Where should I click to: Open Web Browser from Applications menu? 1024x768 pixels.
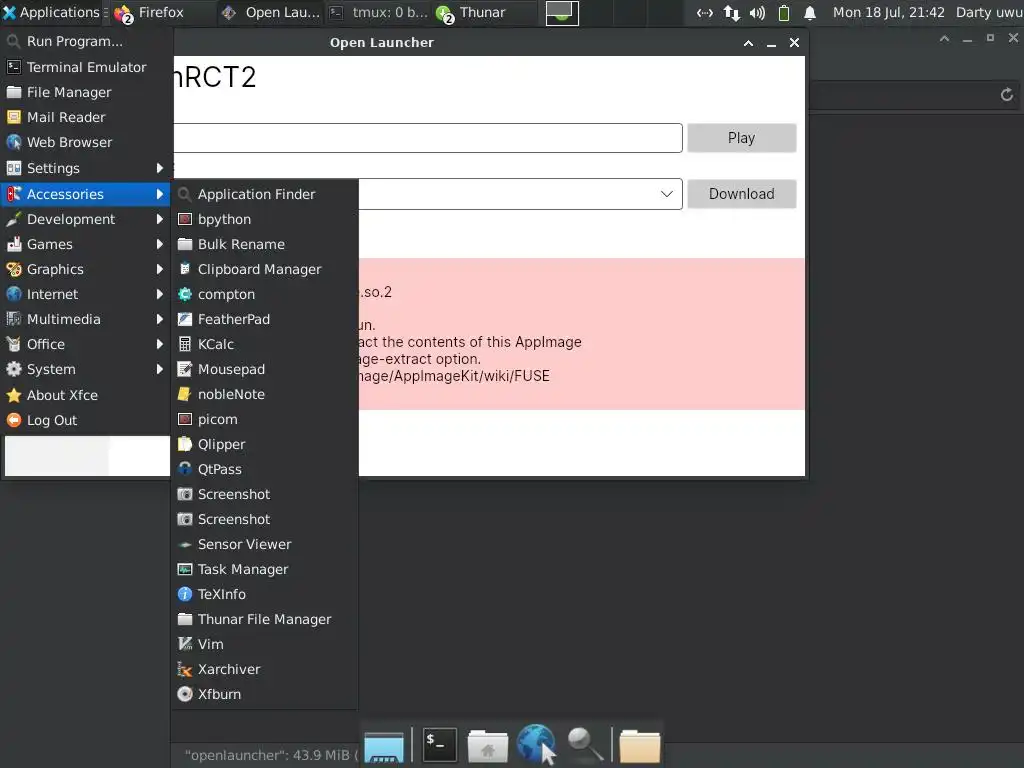[x=86, y=142]
